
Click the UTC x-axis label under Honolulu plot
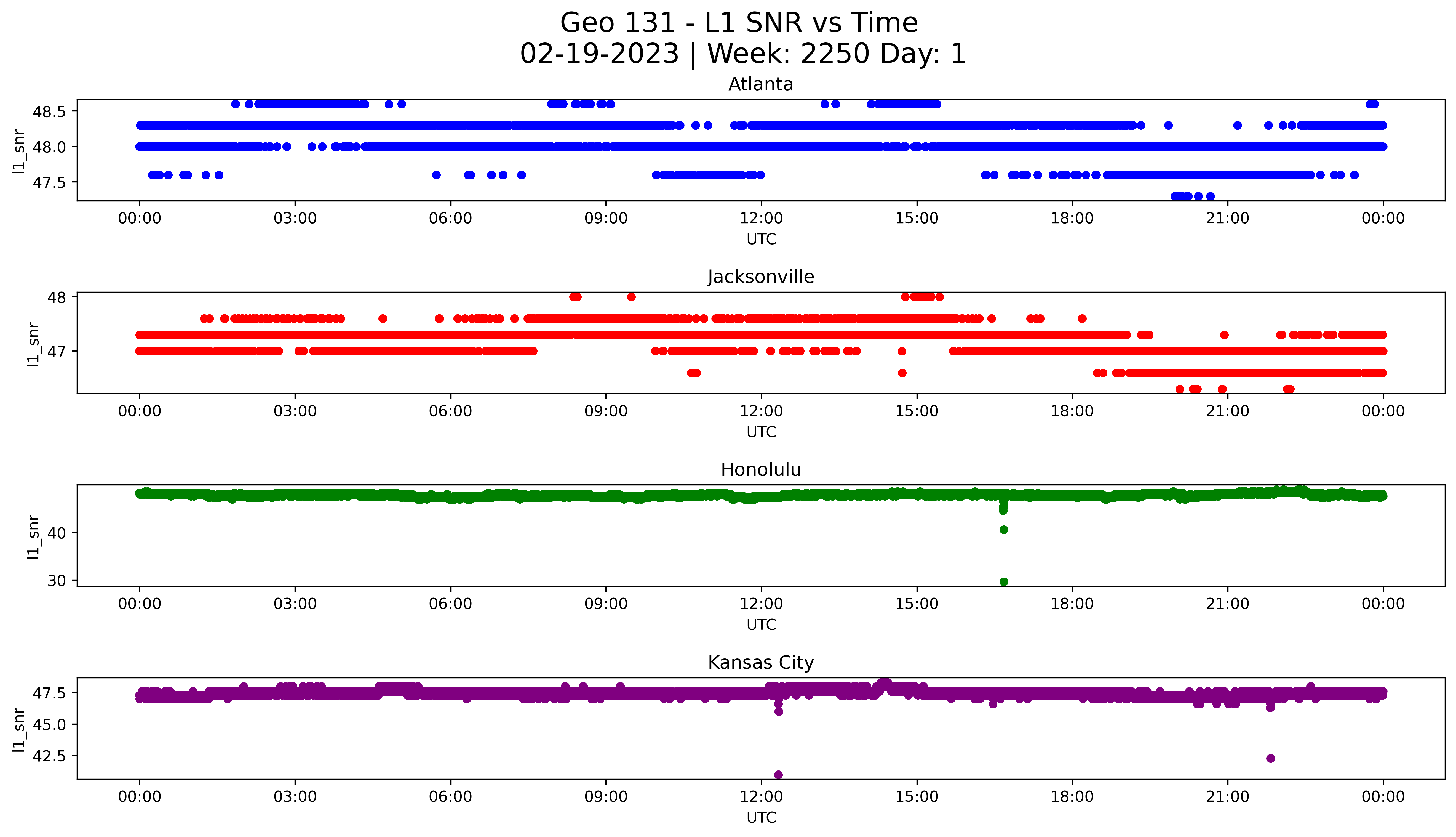coord(761,624)
